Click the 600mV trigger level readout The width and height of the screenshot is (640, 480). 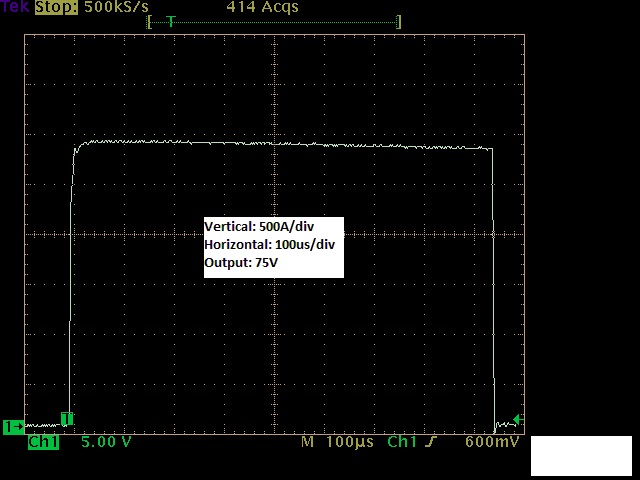[492, 442]
